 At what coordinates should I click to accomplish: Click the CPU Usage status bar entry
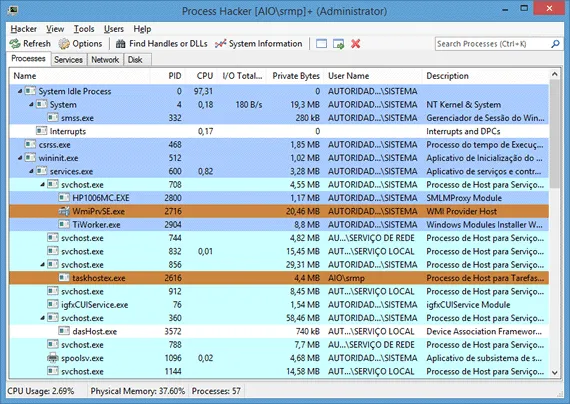(x=41, y=391)
